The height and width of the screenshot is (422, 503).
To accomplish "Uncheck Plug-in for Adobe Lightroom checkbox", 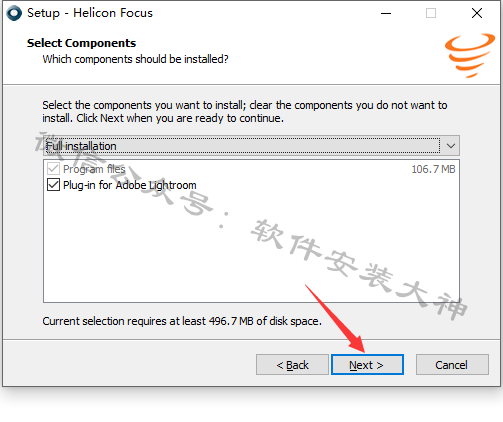I will pyautogui.click(x=53, y=184).
